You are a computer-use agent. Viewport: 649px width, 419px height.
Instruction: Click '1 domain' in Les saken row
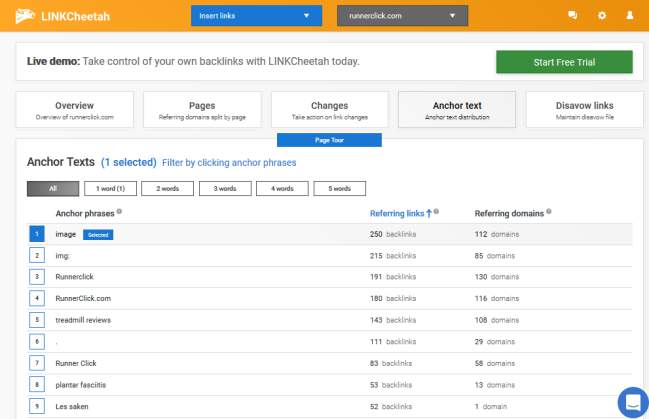[491, 407]
